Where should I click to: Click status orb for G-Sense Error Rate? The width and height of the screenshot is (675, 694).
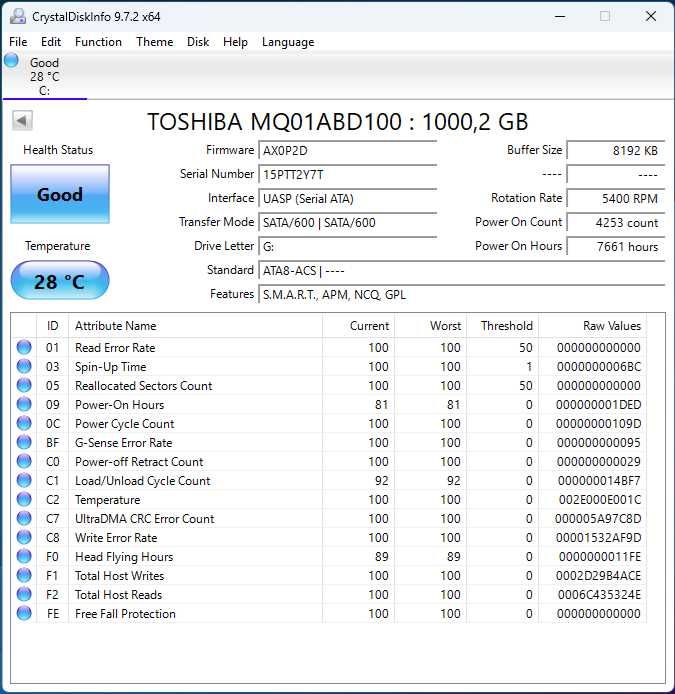tap(24, 443)
